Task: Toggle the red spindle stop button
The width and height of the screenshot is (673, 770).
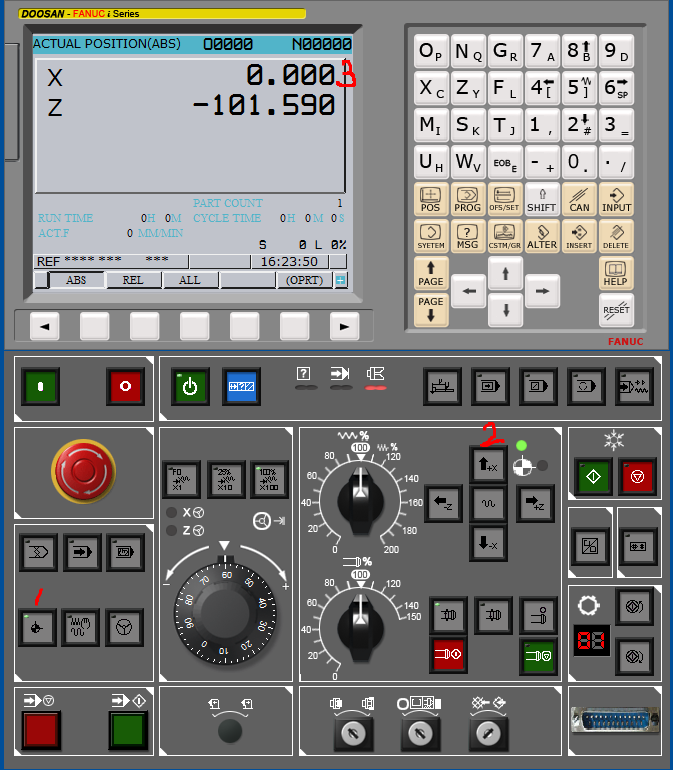Action: pyautogui.click(x=449, y=655)
